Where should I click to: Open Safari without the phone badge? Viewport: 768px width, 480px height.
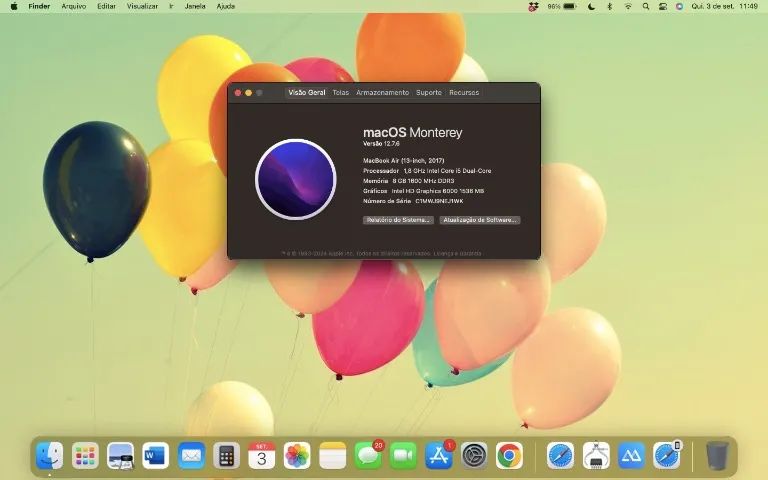(560, 456)
